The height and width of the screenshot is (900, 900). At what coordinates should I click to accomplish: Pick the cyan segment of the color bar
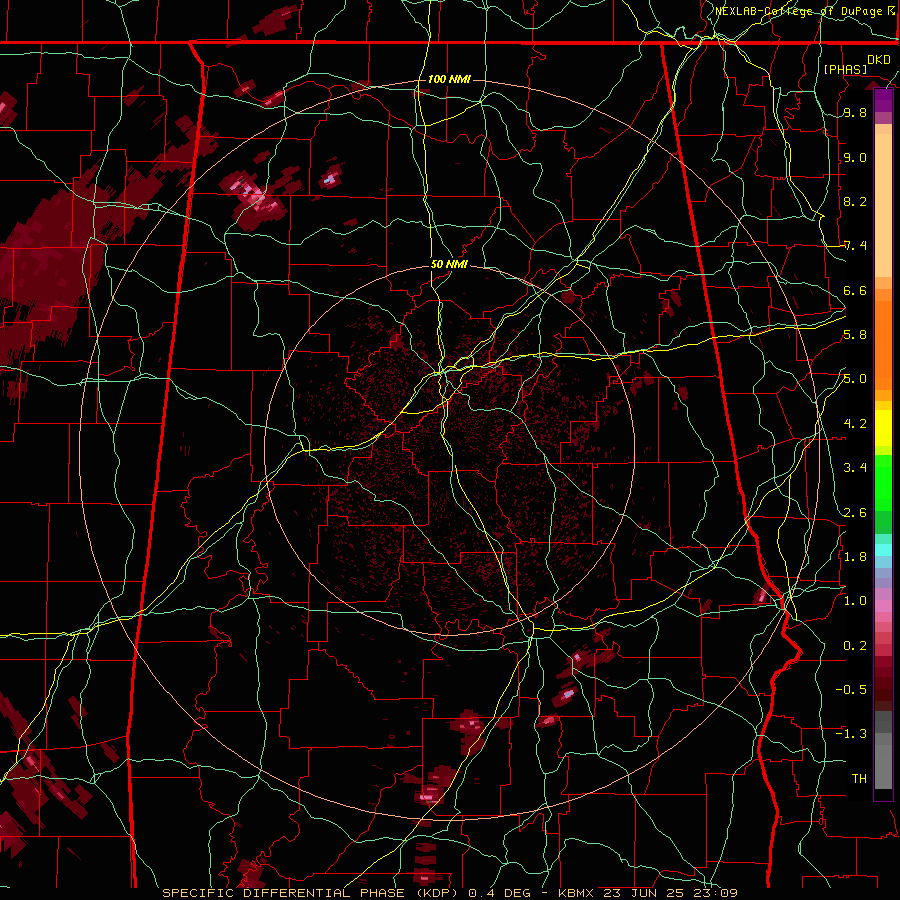pyautogui.click(x=883, y=549)
